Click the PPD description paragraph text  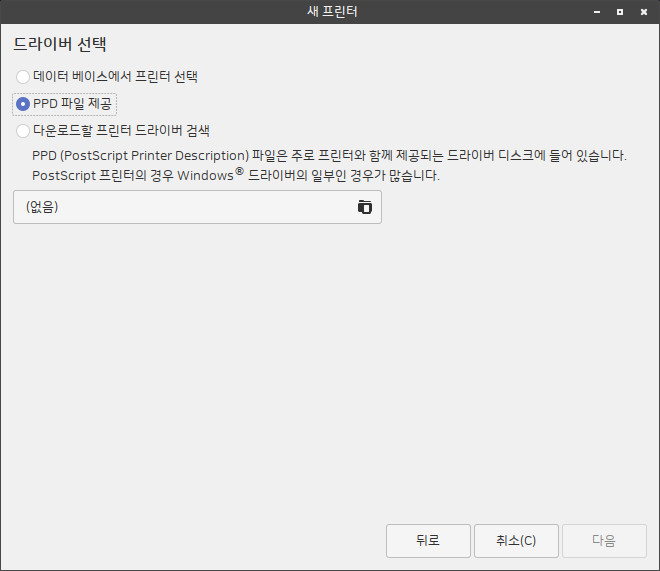(329, 155)
